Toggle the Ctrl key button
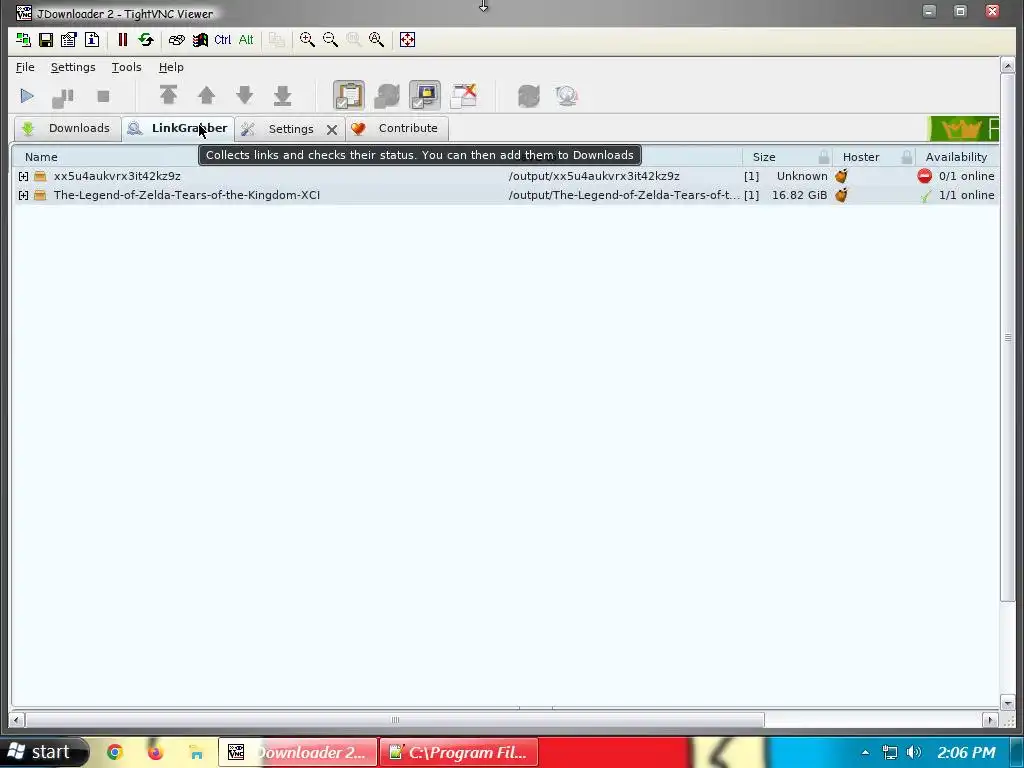Viewport: 1024px width, 768px height. click(223, 40)
